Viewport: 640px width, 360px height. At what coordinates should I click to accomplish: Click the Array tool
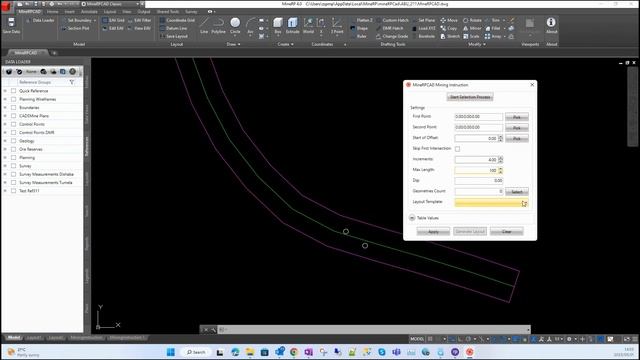pos(493,36)
